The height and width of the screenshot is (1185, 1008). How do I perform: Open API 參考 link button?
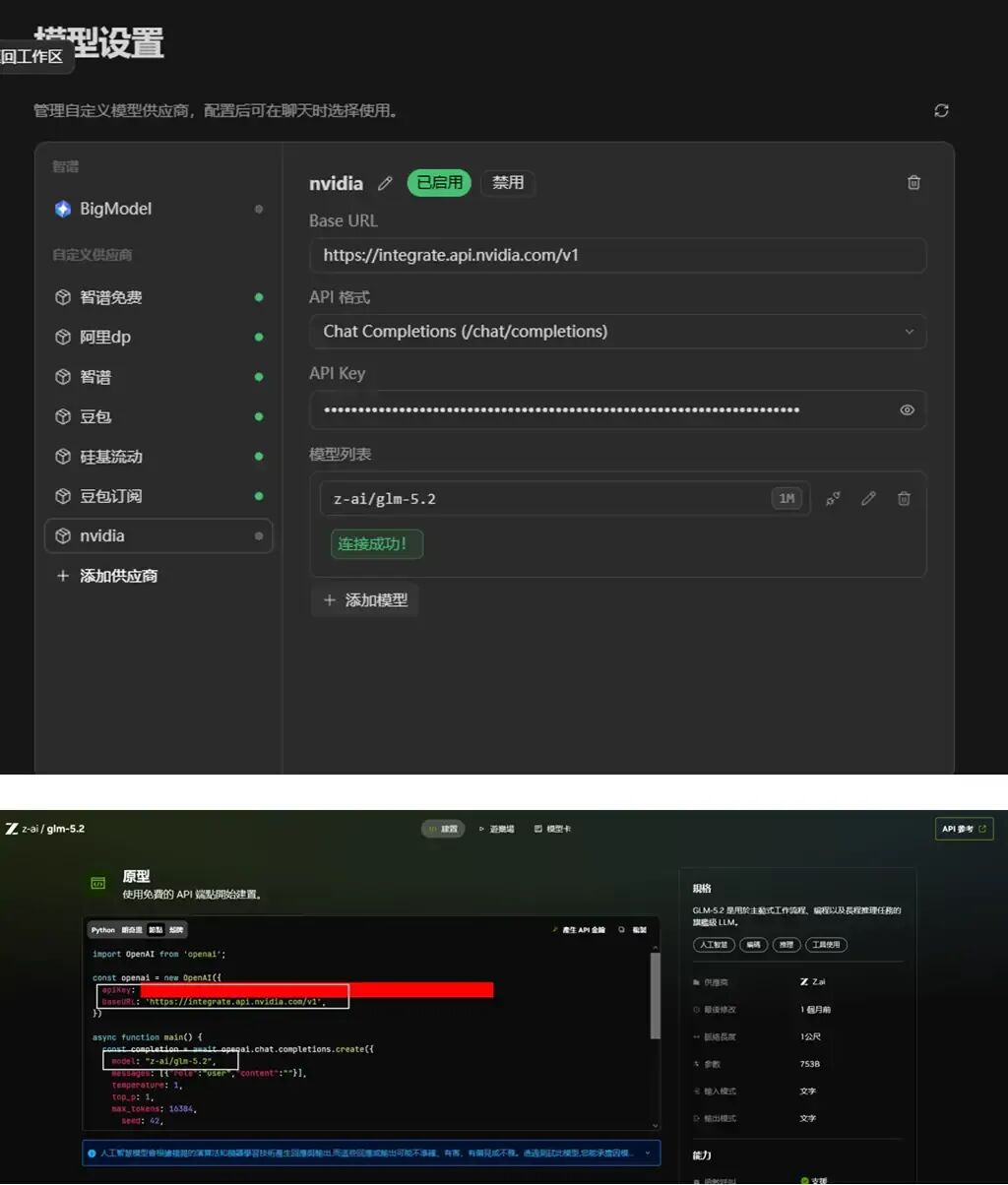point(964,829)
